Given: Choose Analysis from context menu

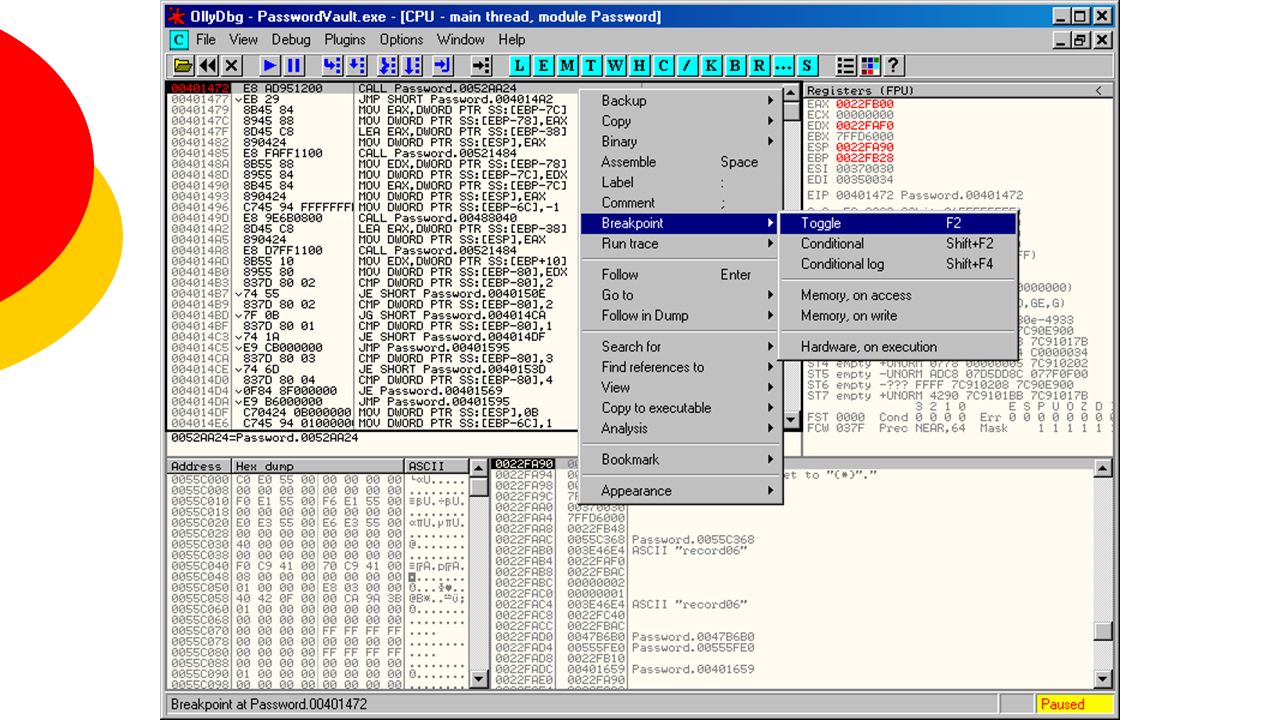Looking at the screenshot, I should click(681, 428).
